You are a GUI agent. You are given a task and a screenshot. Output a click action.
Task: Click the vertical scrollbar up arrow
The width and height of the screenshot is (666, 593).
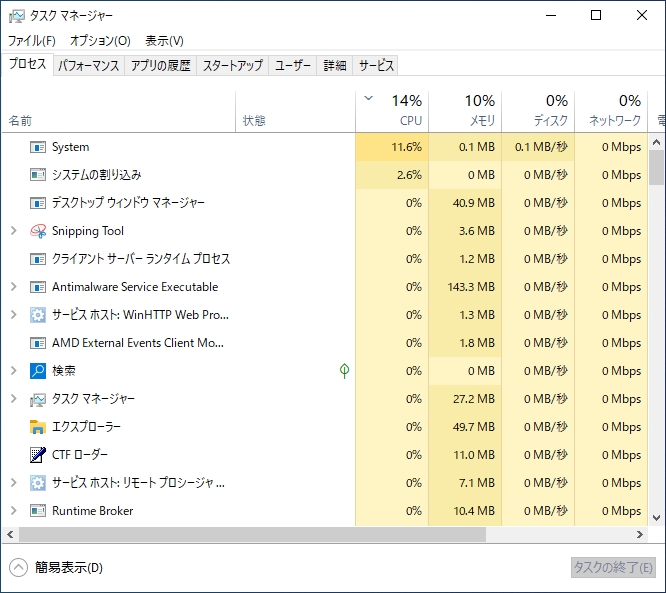pos(656,142)
